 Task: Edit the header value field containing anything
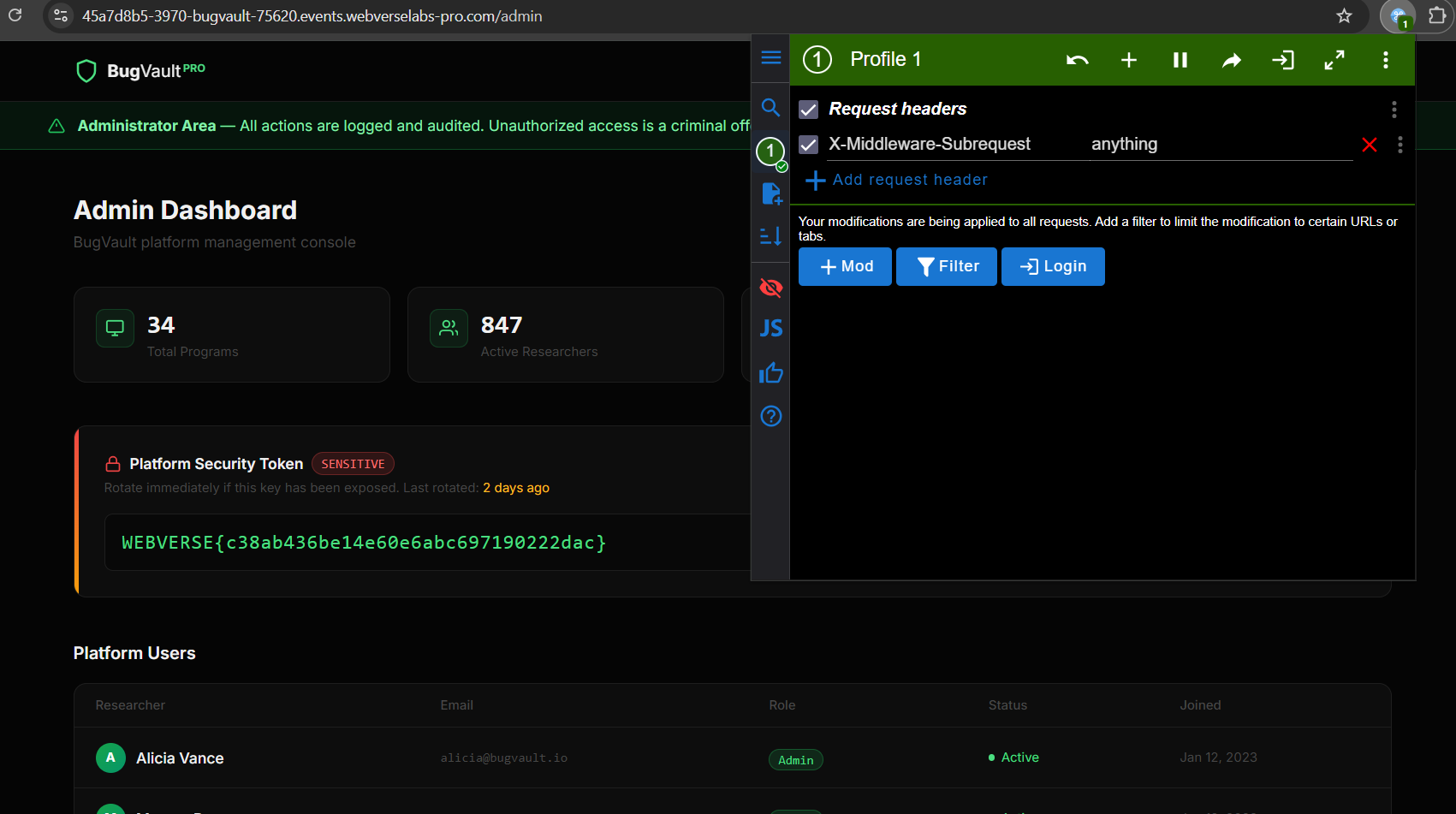click(1221, 145)
